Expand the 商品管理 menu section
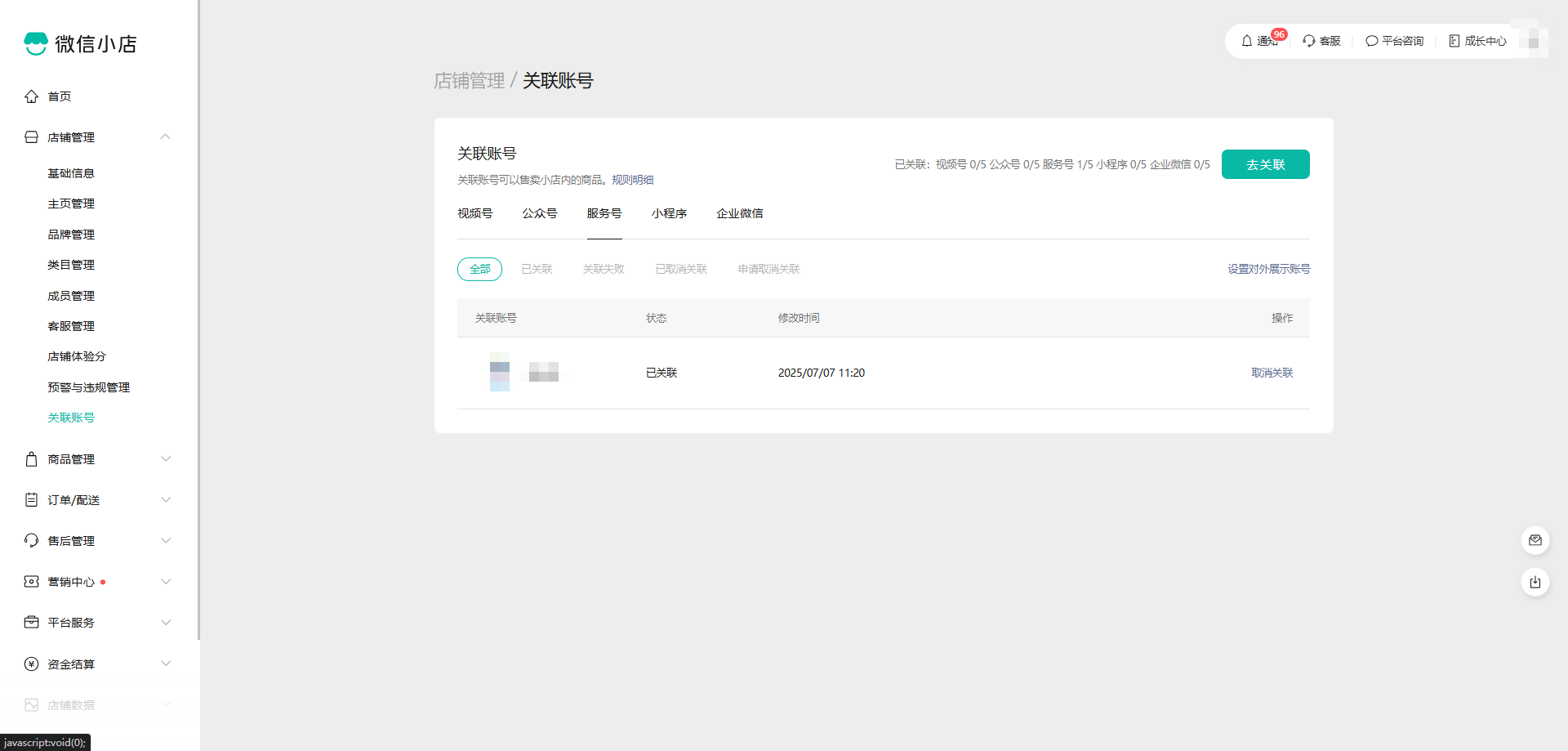 tap(166, 459)
